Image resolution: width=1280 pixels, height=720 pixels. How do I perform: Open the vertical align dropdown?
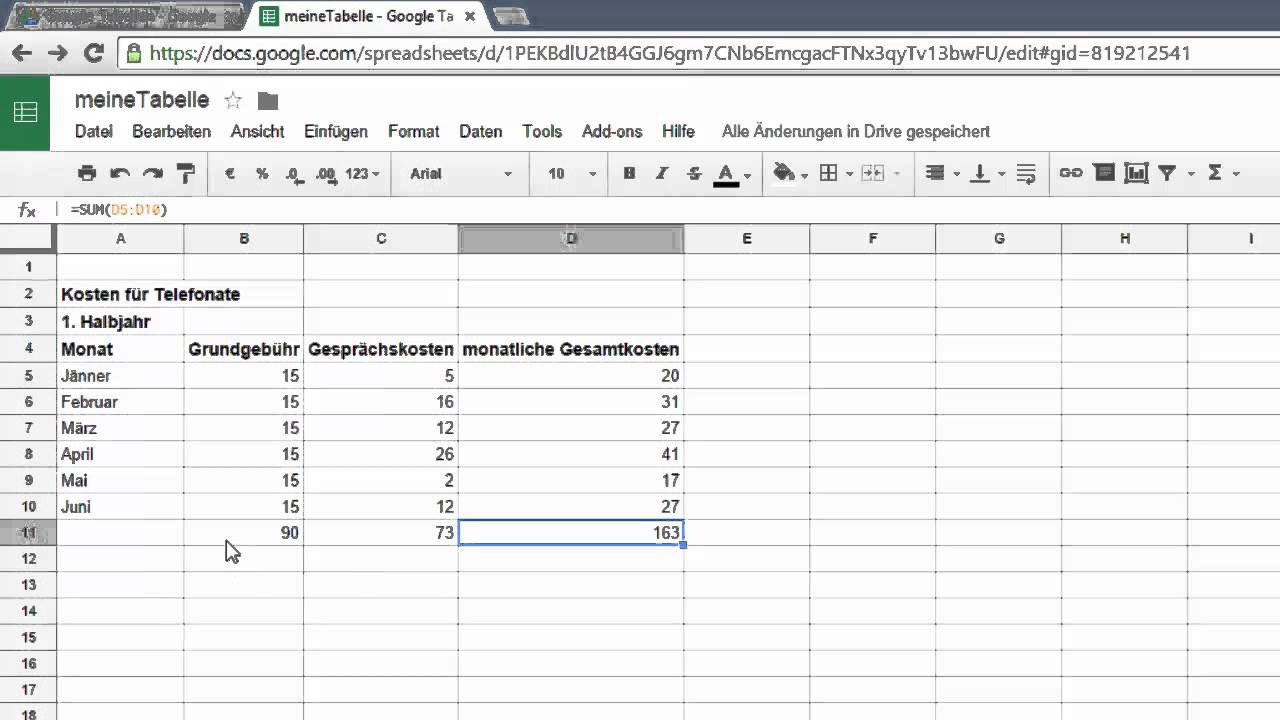(987, 173)
